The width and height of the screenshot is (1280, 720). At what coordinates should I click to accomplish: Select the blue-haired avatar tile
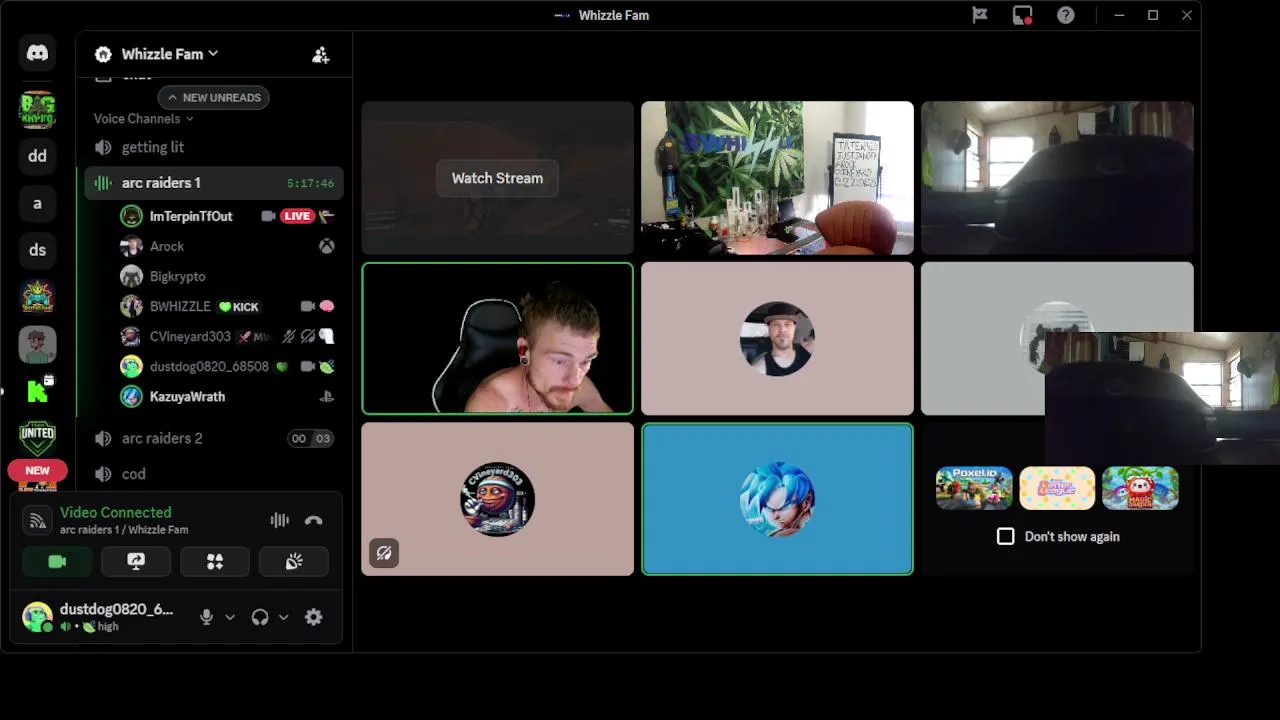click(777, 499)
